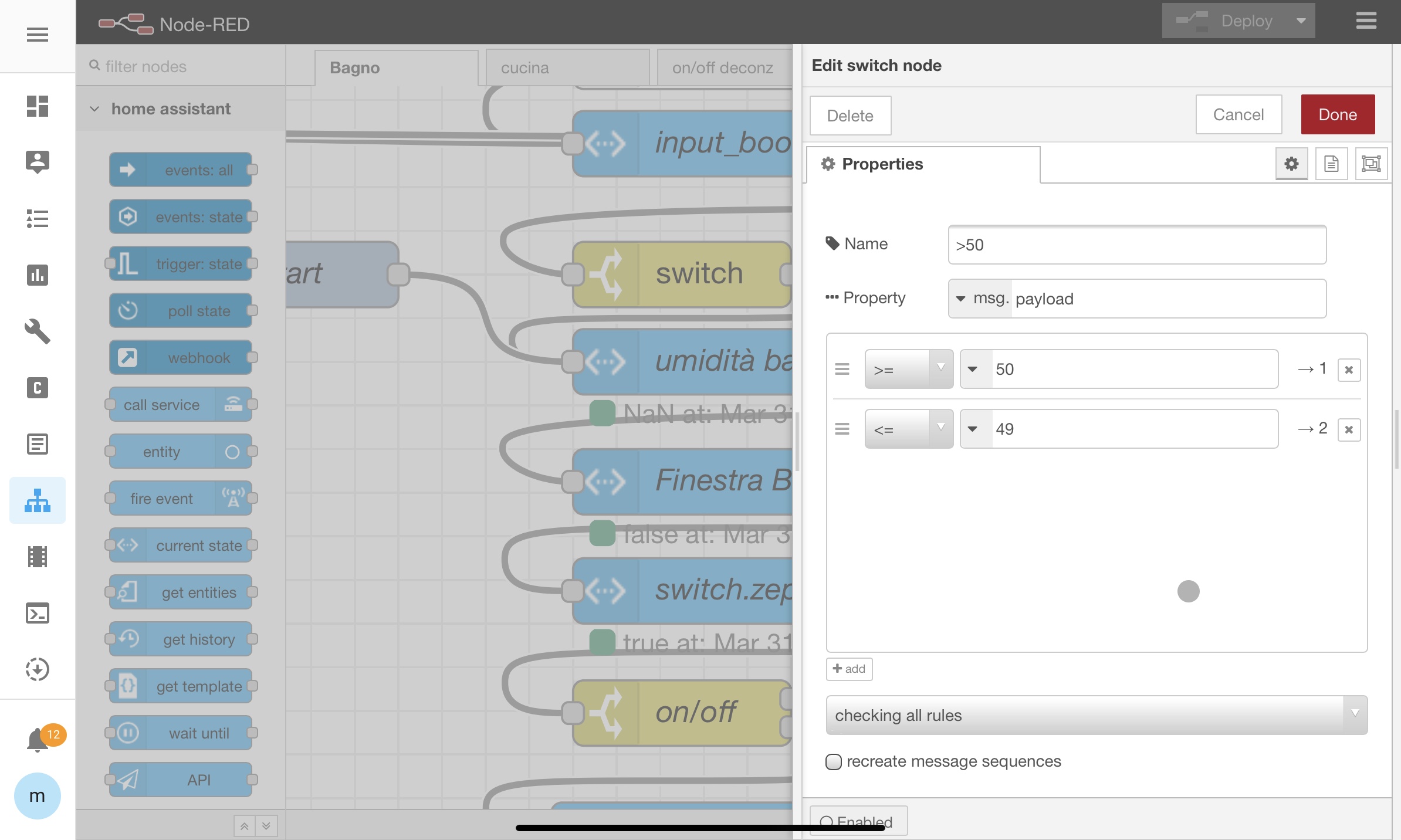Select the call service palette node
1401x840 pixels.
point(181,405)
